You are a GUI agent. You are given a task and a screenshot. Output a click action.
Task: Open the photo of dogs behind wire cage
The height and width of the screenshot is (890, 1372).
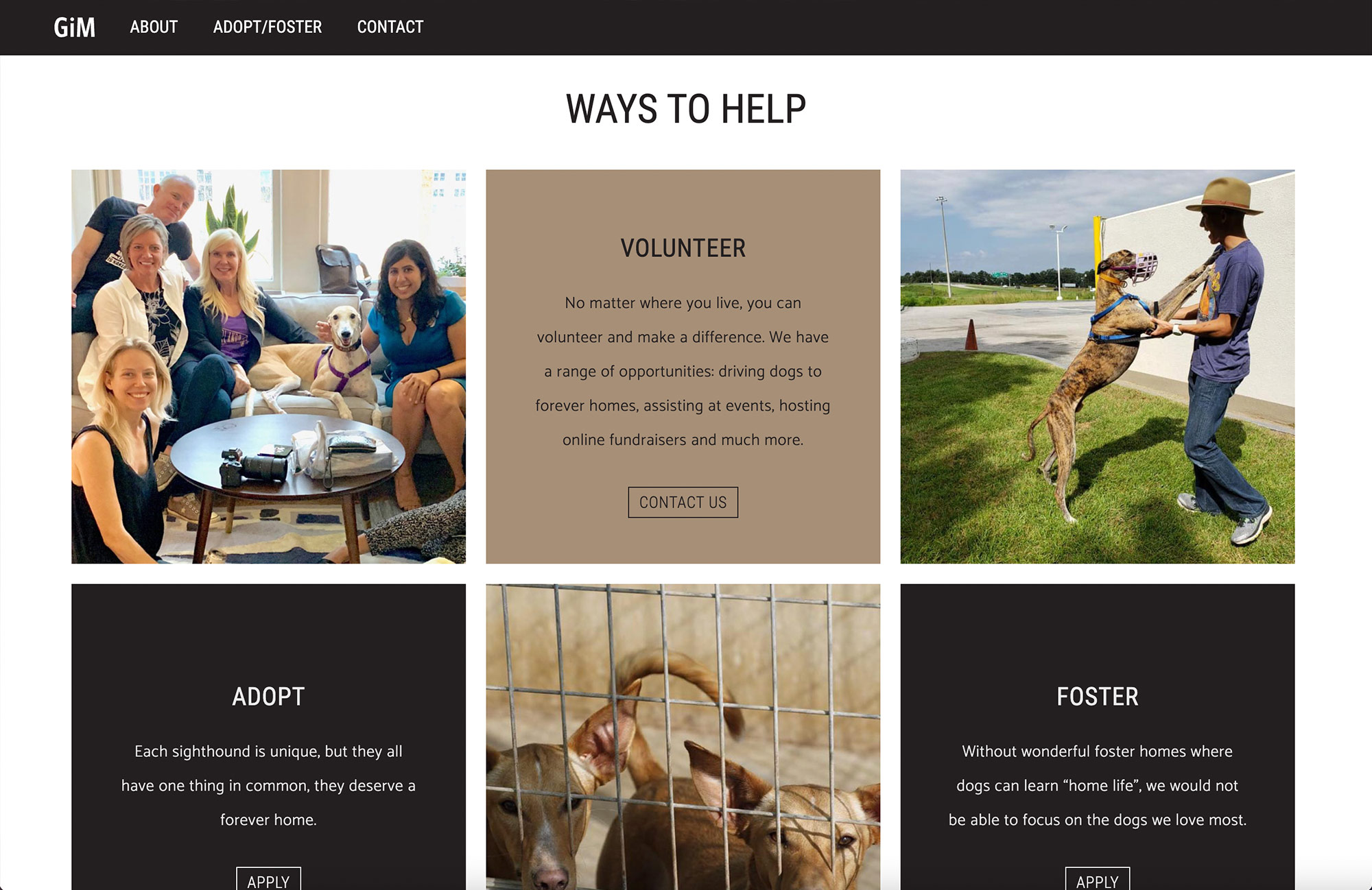683,737
